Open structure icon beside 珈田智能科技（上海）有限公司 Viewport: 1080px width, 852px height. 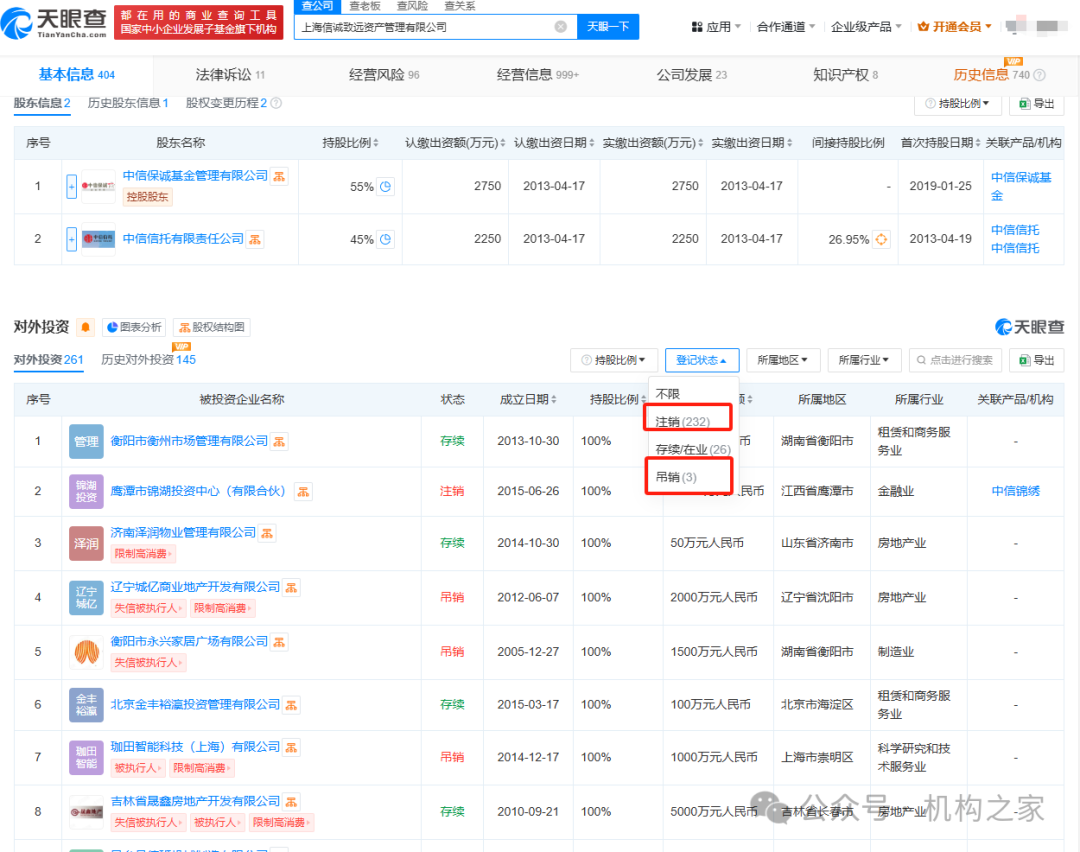click(291, 747)
